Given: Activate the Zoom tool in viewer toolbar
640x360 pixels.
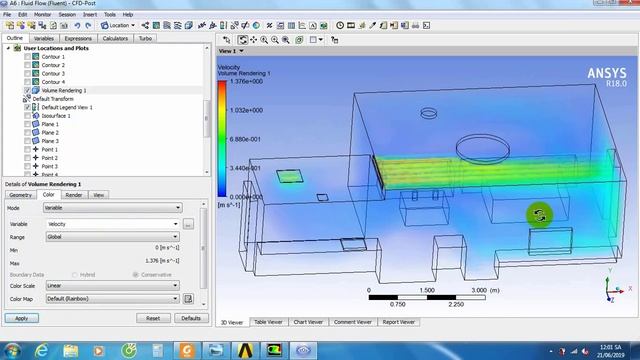Looking at the screenshot, I should [x=264, y=40].
